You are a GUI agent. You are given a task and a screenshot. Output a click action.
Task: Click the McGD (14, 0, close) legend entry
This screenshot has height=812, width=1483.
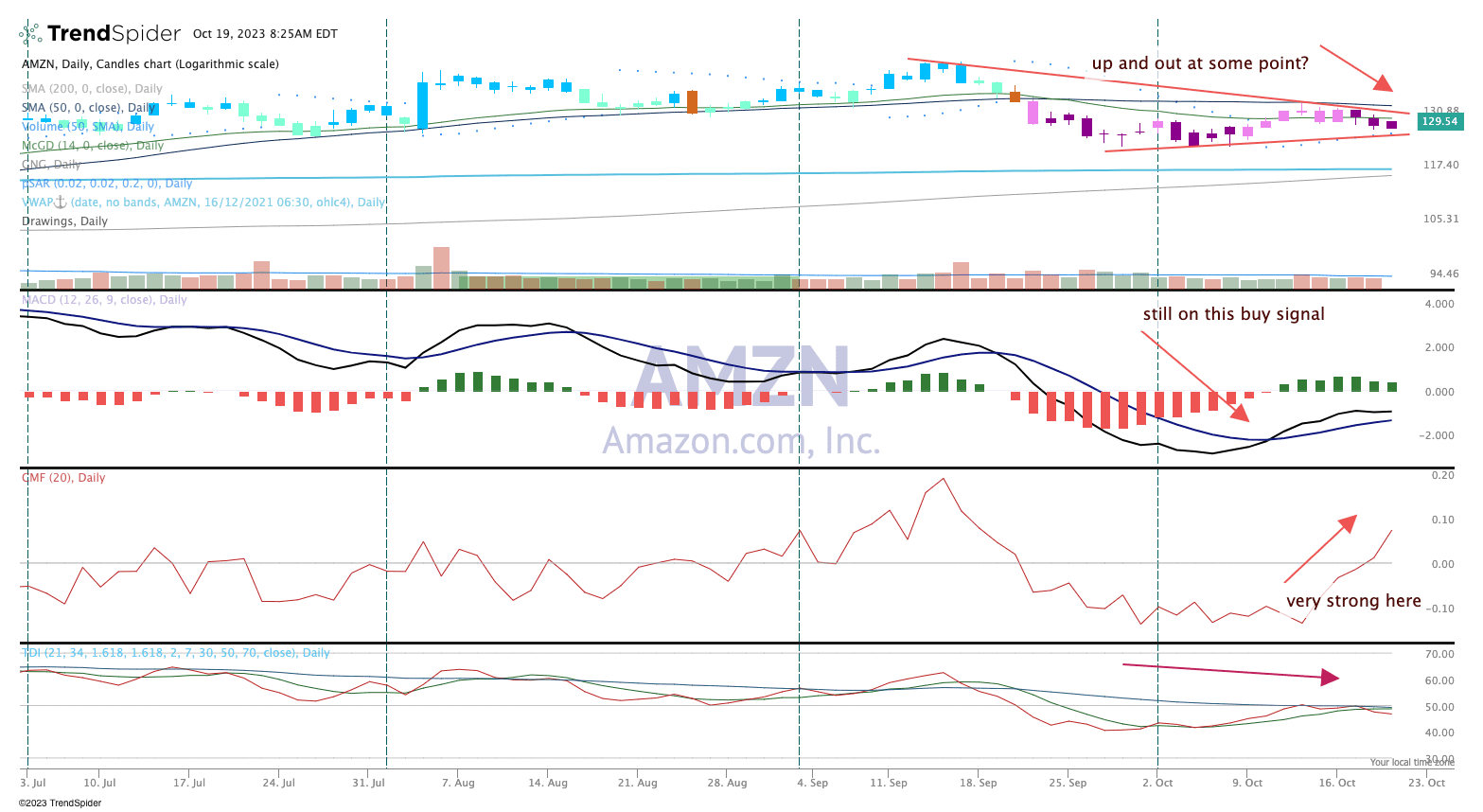[x=93, y=146]
